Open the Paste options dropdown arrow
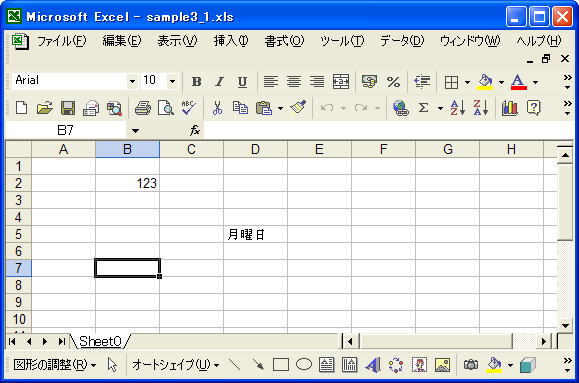The height and width of the screenshot is (383, 579). 281,108
